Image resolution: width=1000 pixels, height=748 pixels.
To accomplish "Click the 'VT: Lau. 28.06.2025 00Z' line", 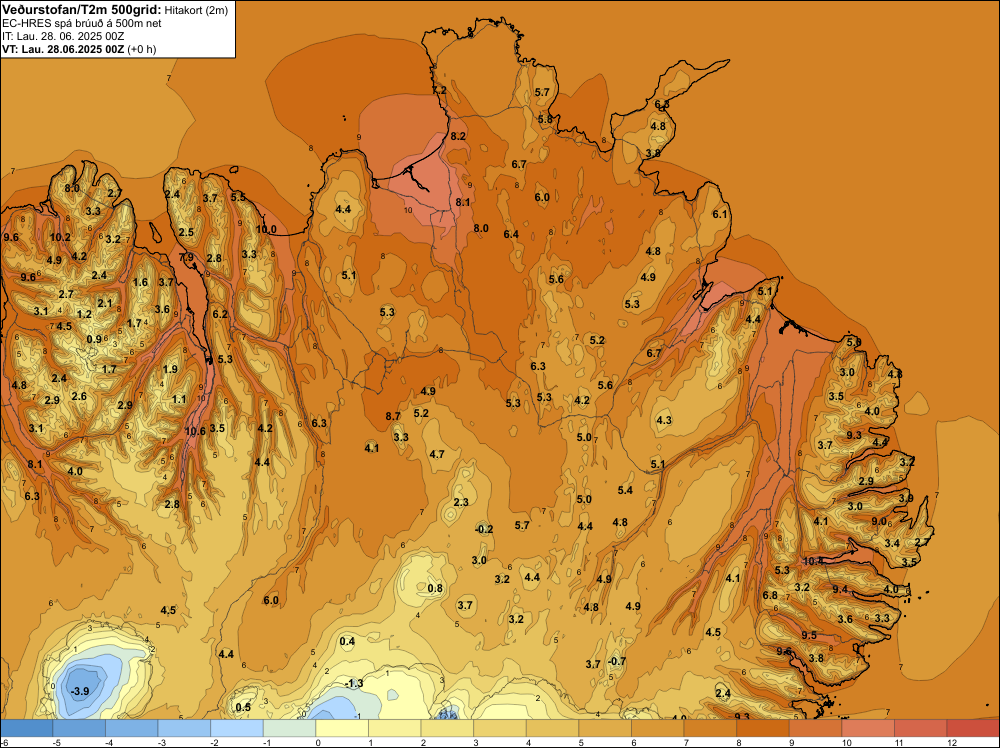I will click(x=63, y=49).
